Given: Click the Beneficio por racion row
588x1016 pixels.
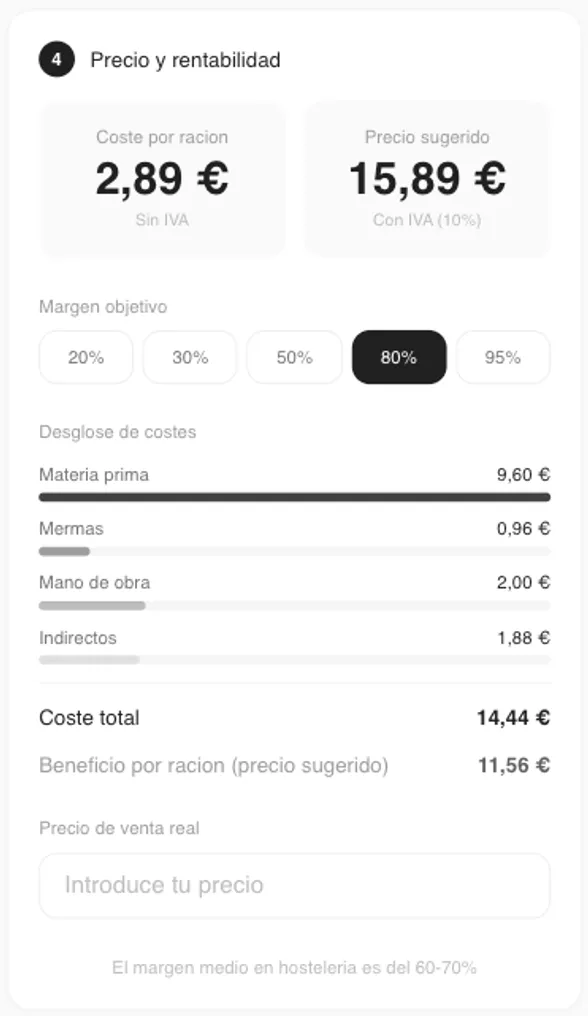Looking at the screenshot, I should tap(294, 765).
